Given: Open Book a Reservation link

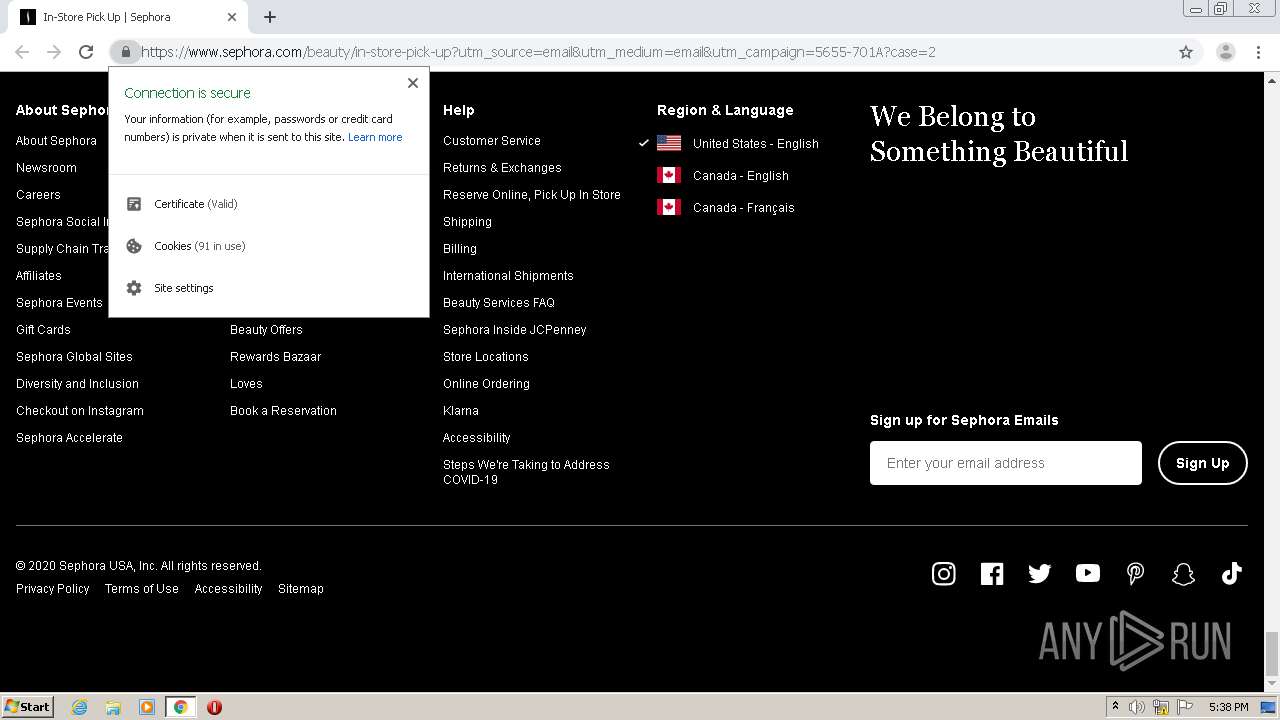Looking at the screenshot, I should coord(283,411).
